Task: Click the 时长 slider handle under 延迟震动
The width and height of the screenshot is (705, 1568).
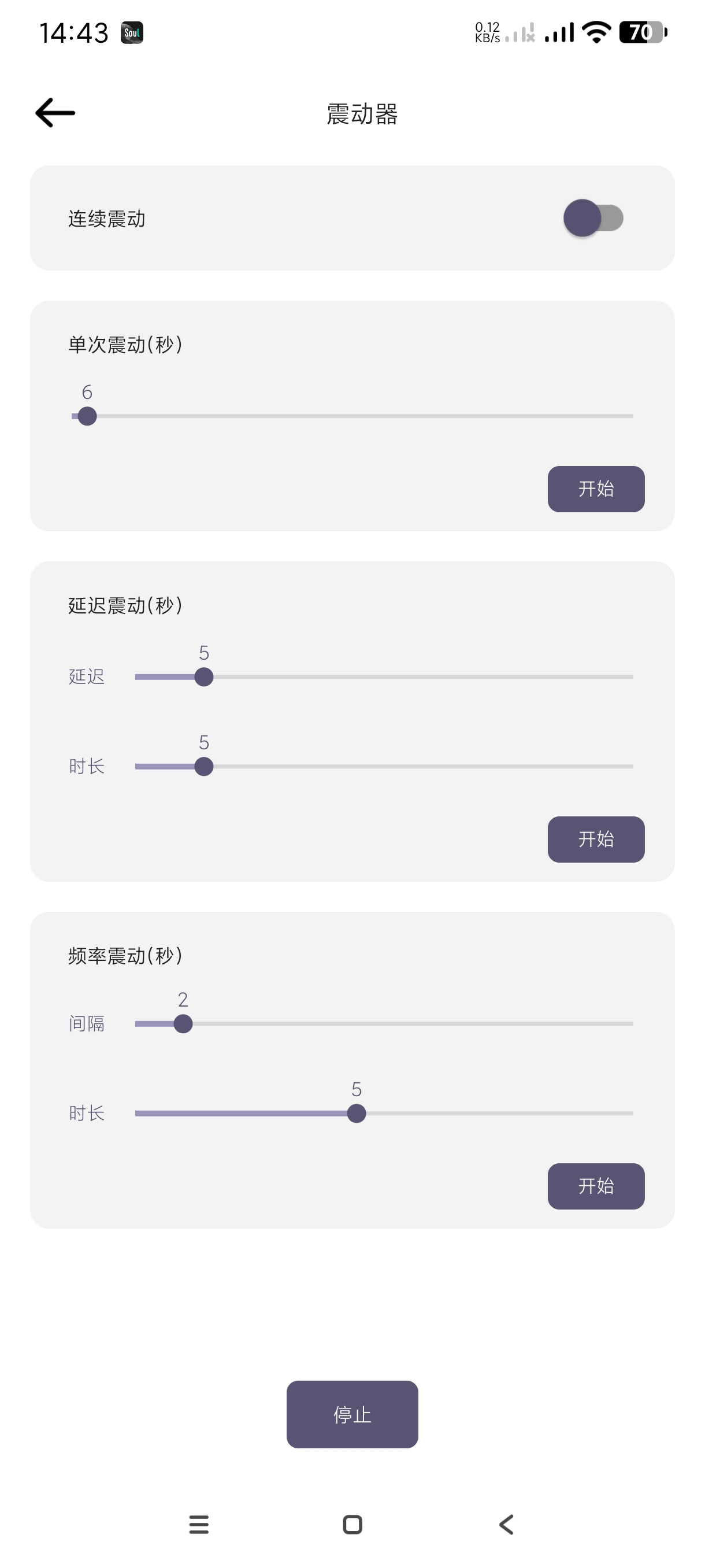Action: [204, 766]
